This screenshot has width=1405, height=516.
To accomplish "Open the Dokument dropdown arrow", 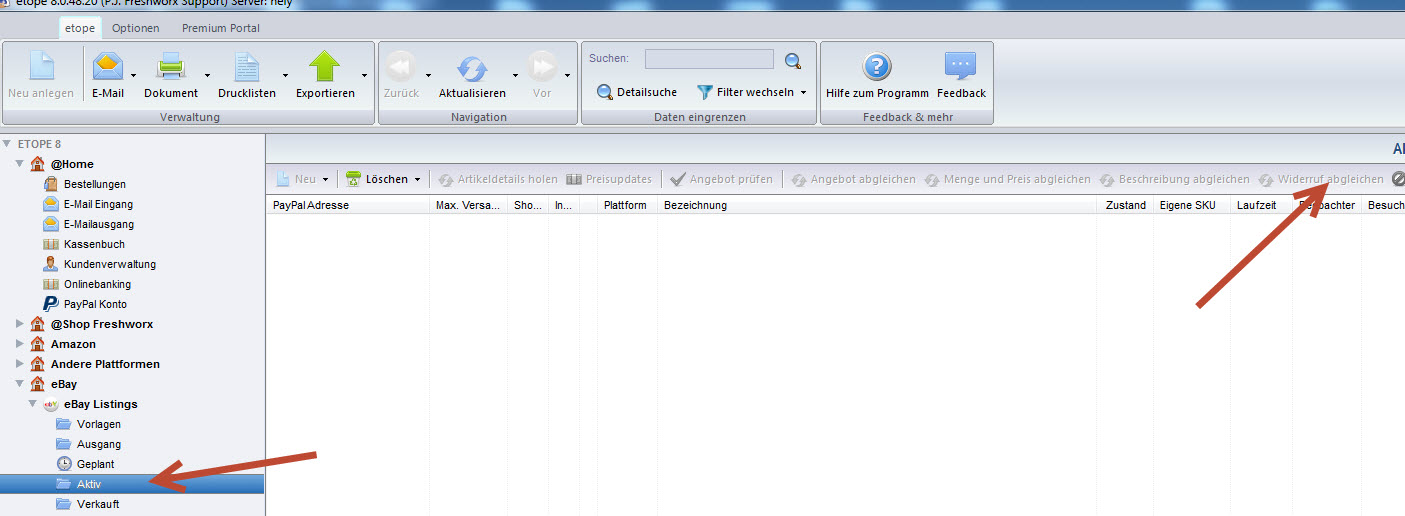I will coord(207,75).
